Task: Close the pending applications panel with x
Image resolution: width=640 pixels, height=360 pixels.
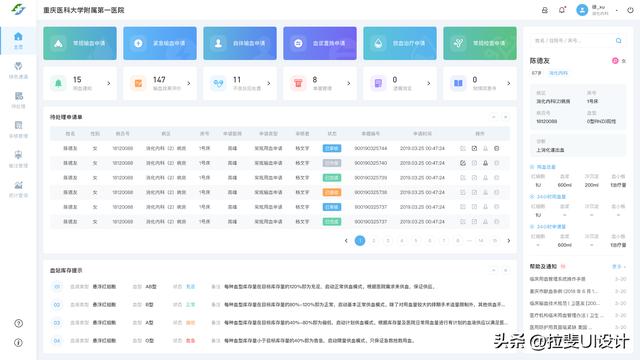Action: coord(506,117)
